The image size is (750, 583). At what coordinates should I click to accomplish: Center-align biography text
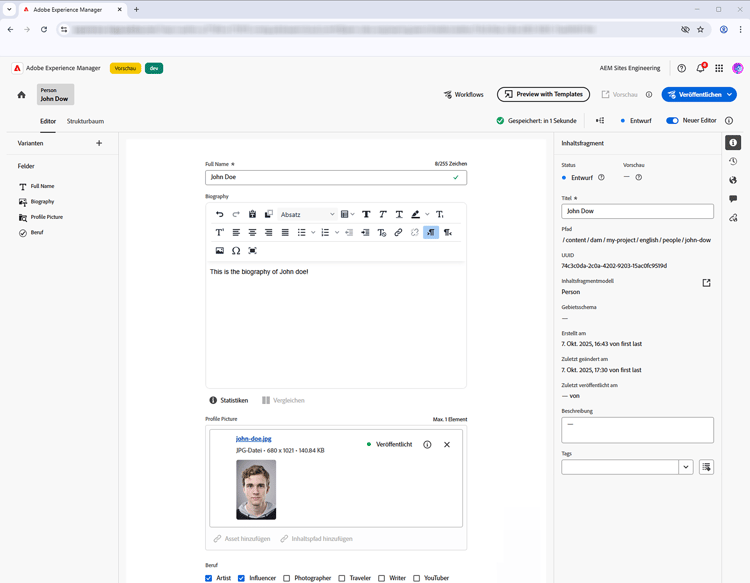[253, 232]
